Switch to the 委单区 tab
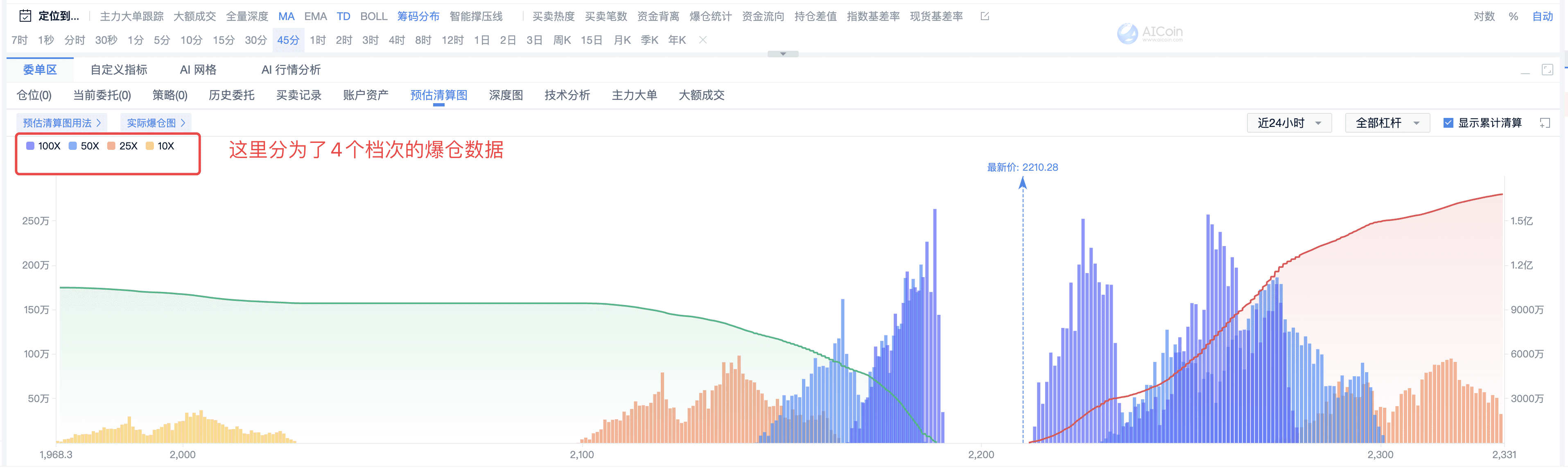 tap(40, 70)
